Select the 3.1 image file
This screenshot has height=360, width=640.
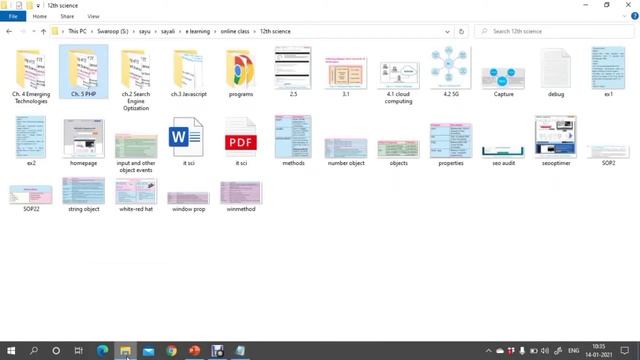click(346, 76)
